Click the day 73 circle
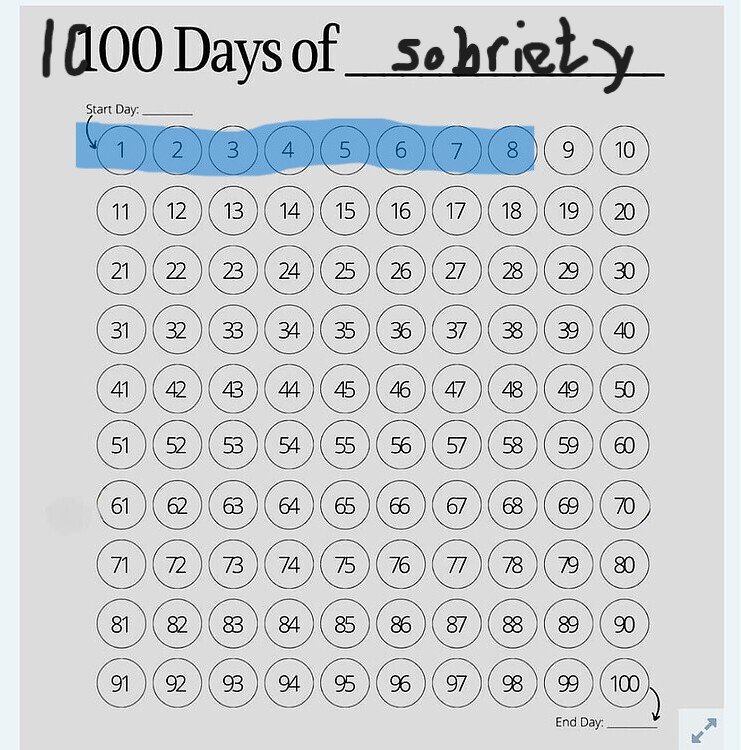 coord(233,566)
